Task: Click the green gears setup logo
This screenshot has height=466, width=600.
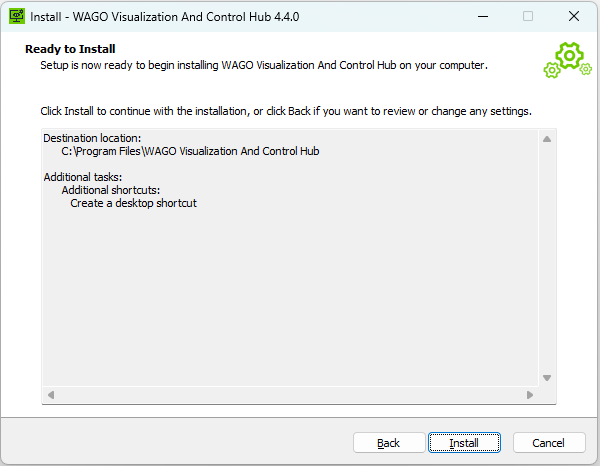Action: pos(568,59)
